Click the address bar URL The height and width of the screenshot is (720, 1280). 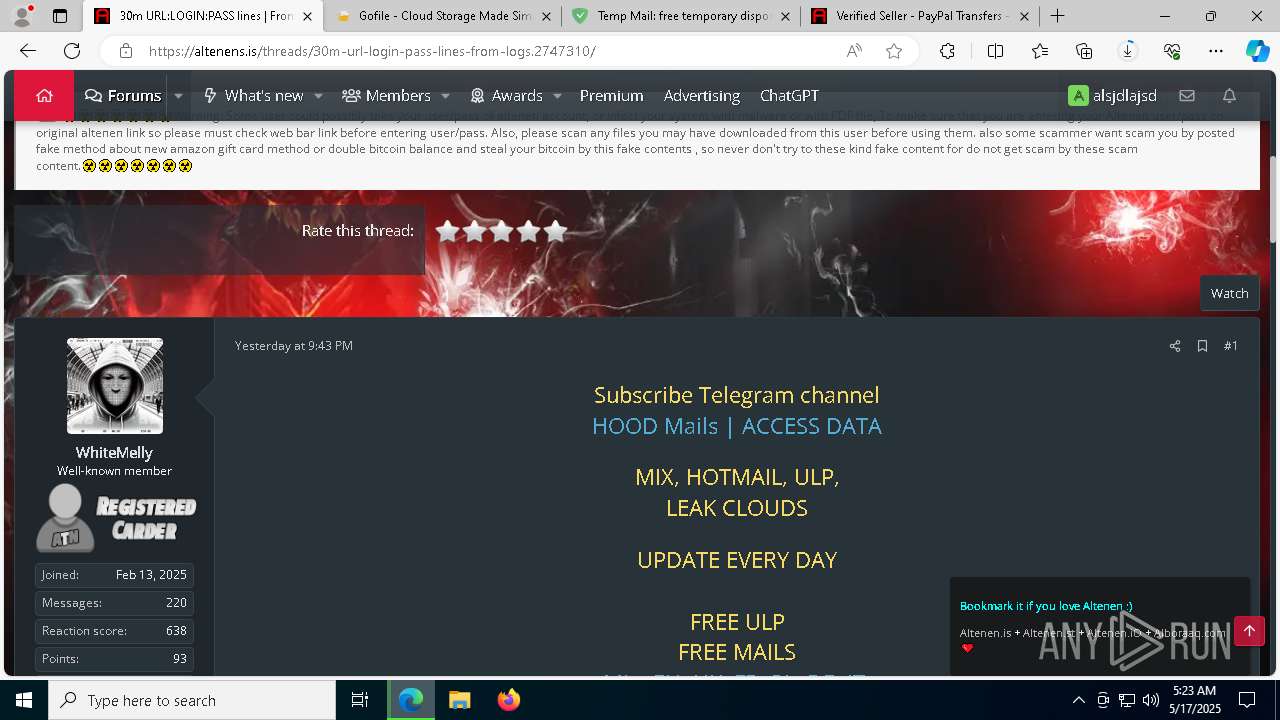click(x=372, y=51)
